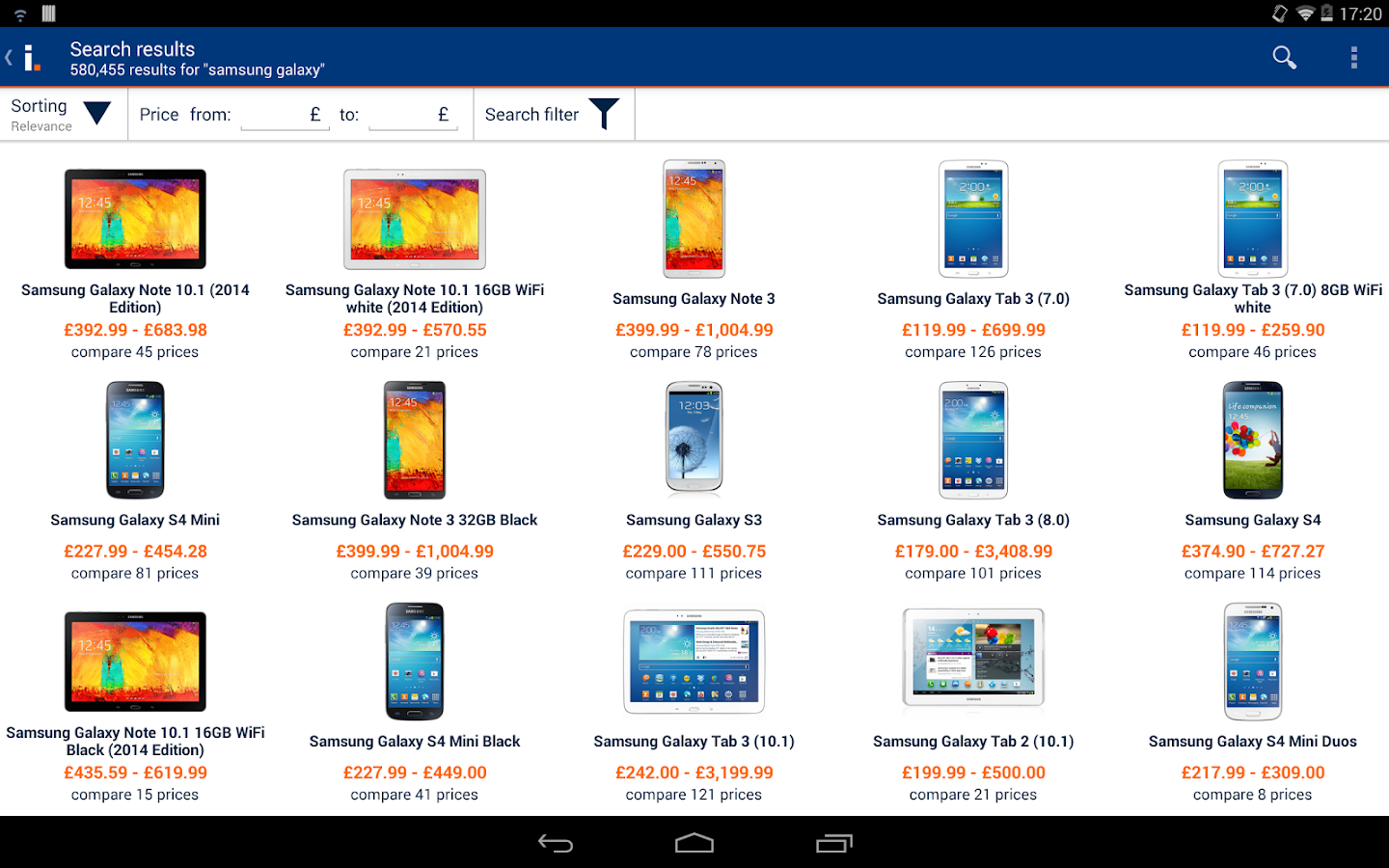Open Samsung Galaxy S4 Mini Duos image
The image size is (1389, 868).
point(1253,662)
